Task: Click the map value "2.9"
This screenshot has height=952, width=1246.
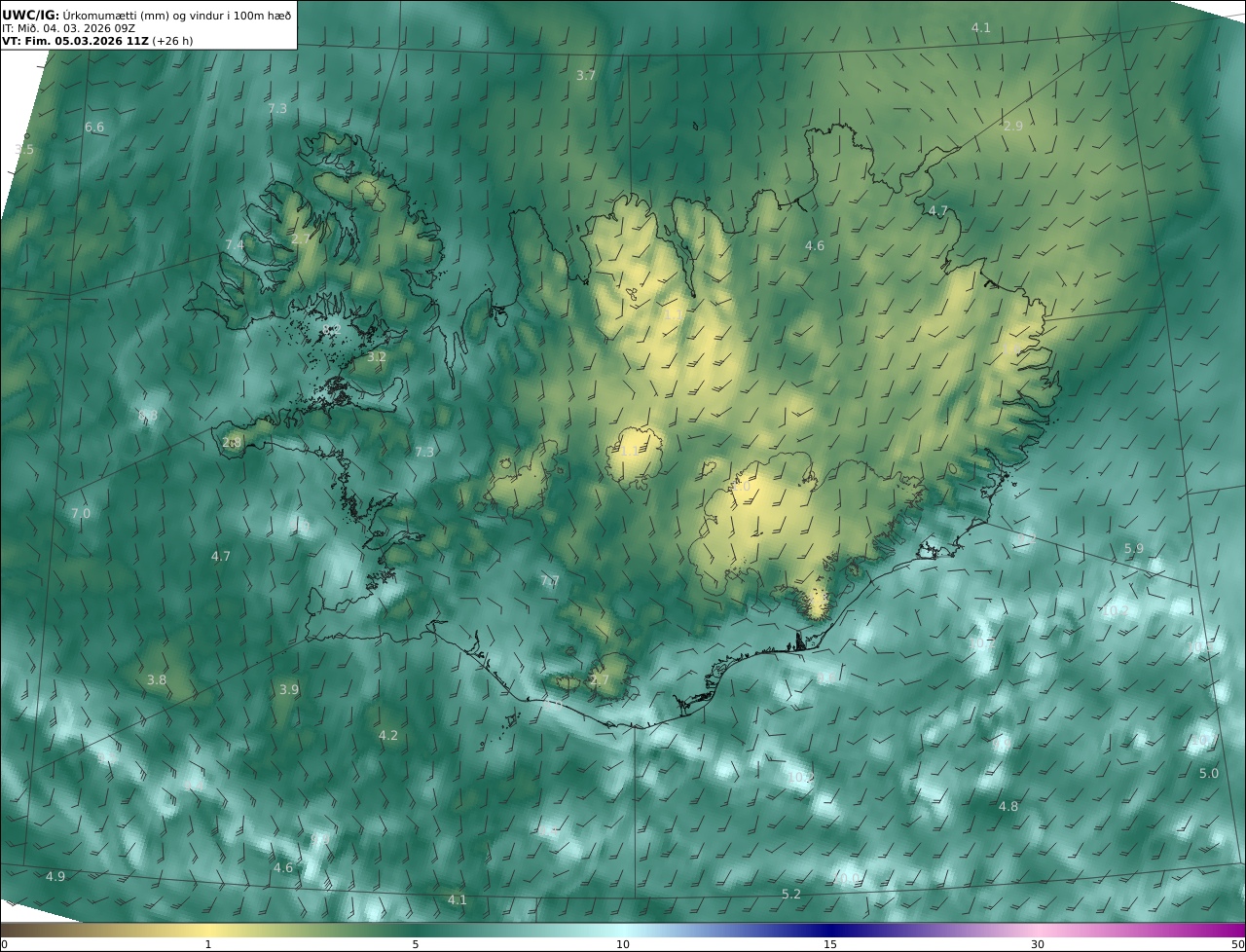Action: pos(1013,127)
